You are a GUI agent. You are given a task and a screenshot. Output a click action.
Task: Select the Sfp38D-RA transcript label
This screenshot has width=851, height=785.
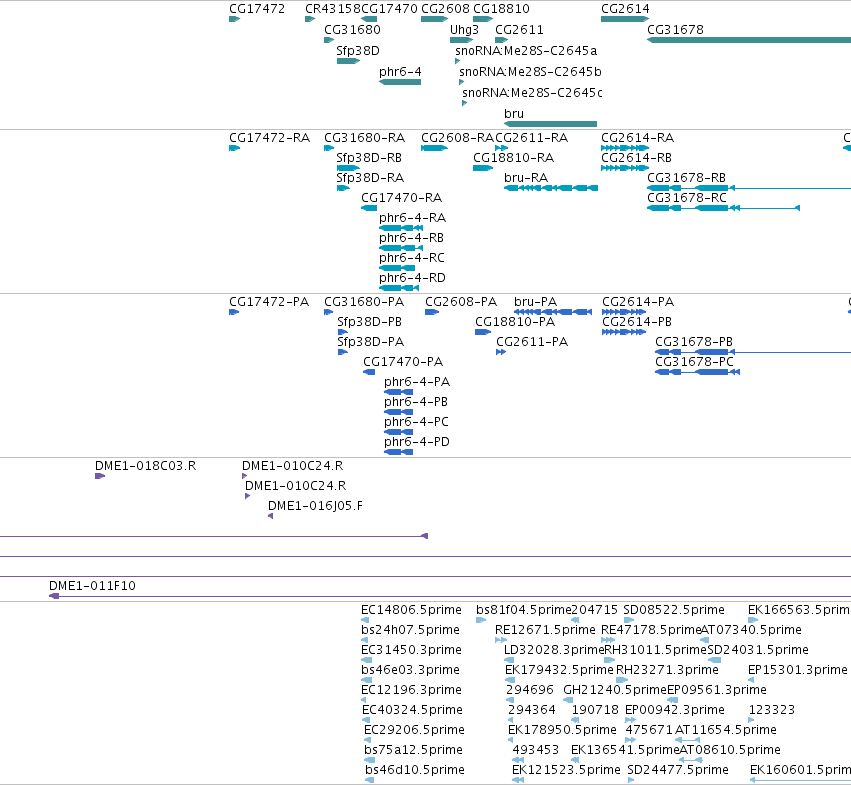coord(370,178)
